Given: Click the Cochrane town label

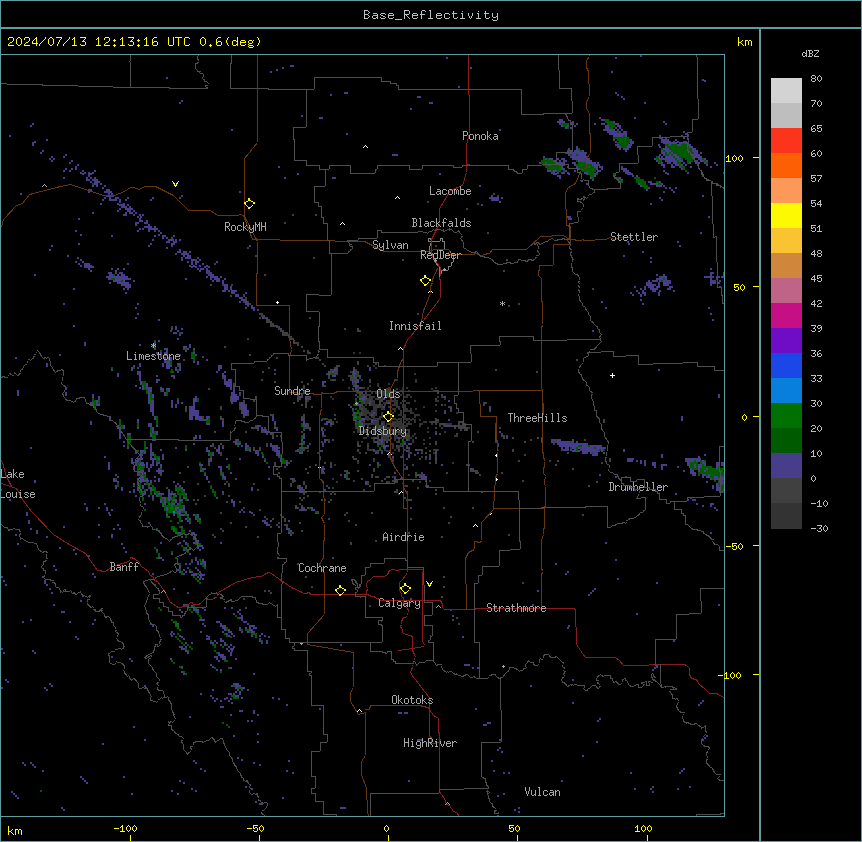Looking at the screenshot, I should [x=322, y=568].
